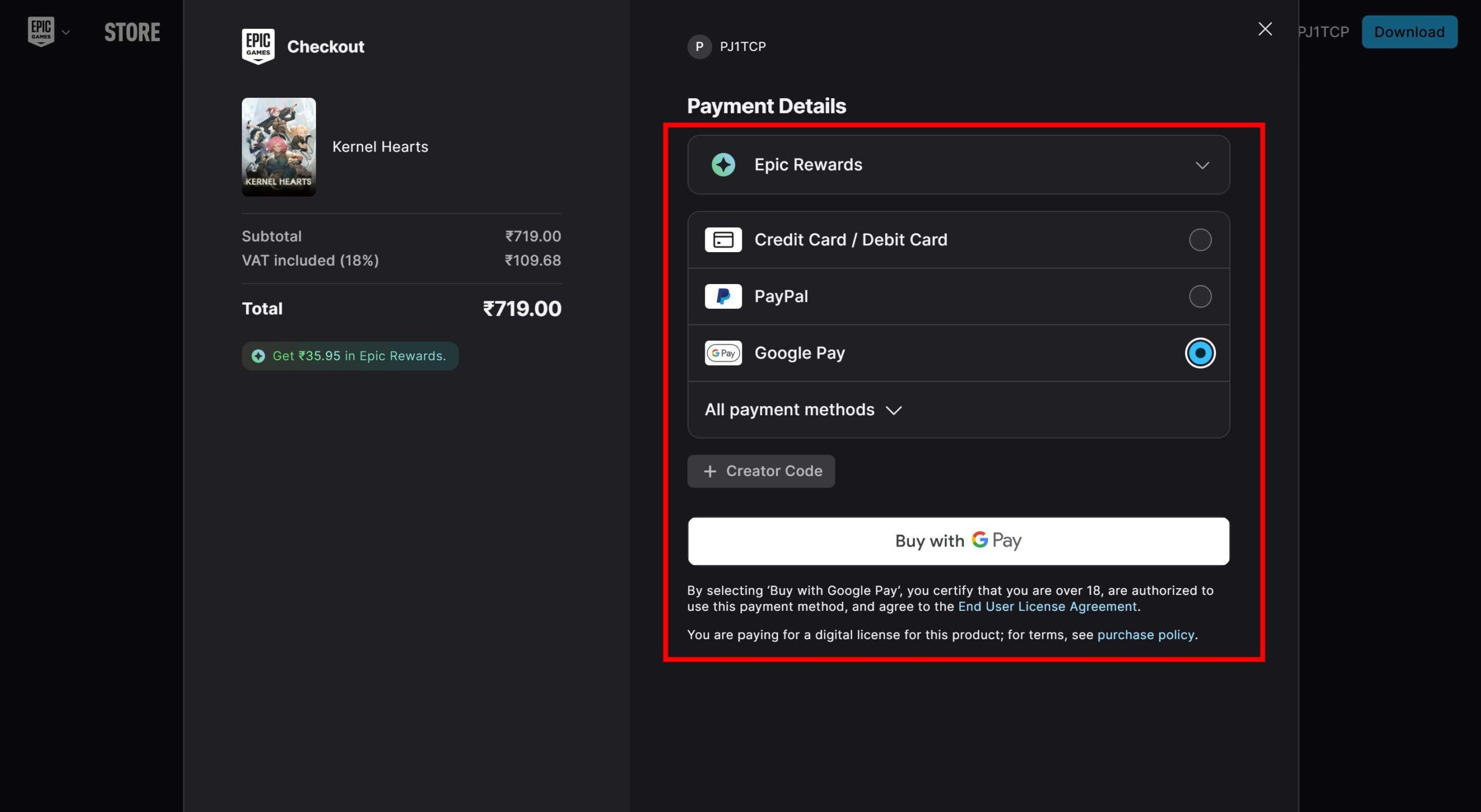Open the Kernel Hearts cover thumbnail

click(x=279, y=147)
